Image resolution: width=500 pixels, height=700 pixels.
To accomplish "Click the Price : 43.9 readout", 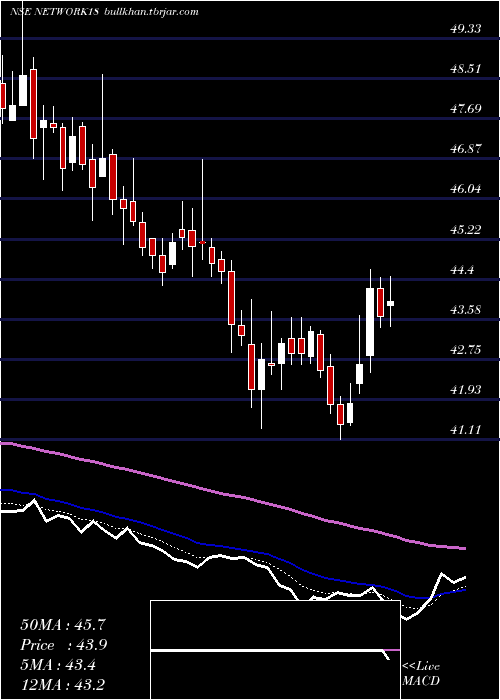I will (63, 645).
